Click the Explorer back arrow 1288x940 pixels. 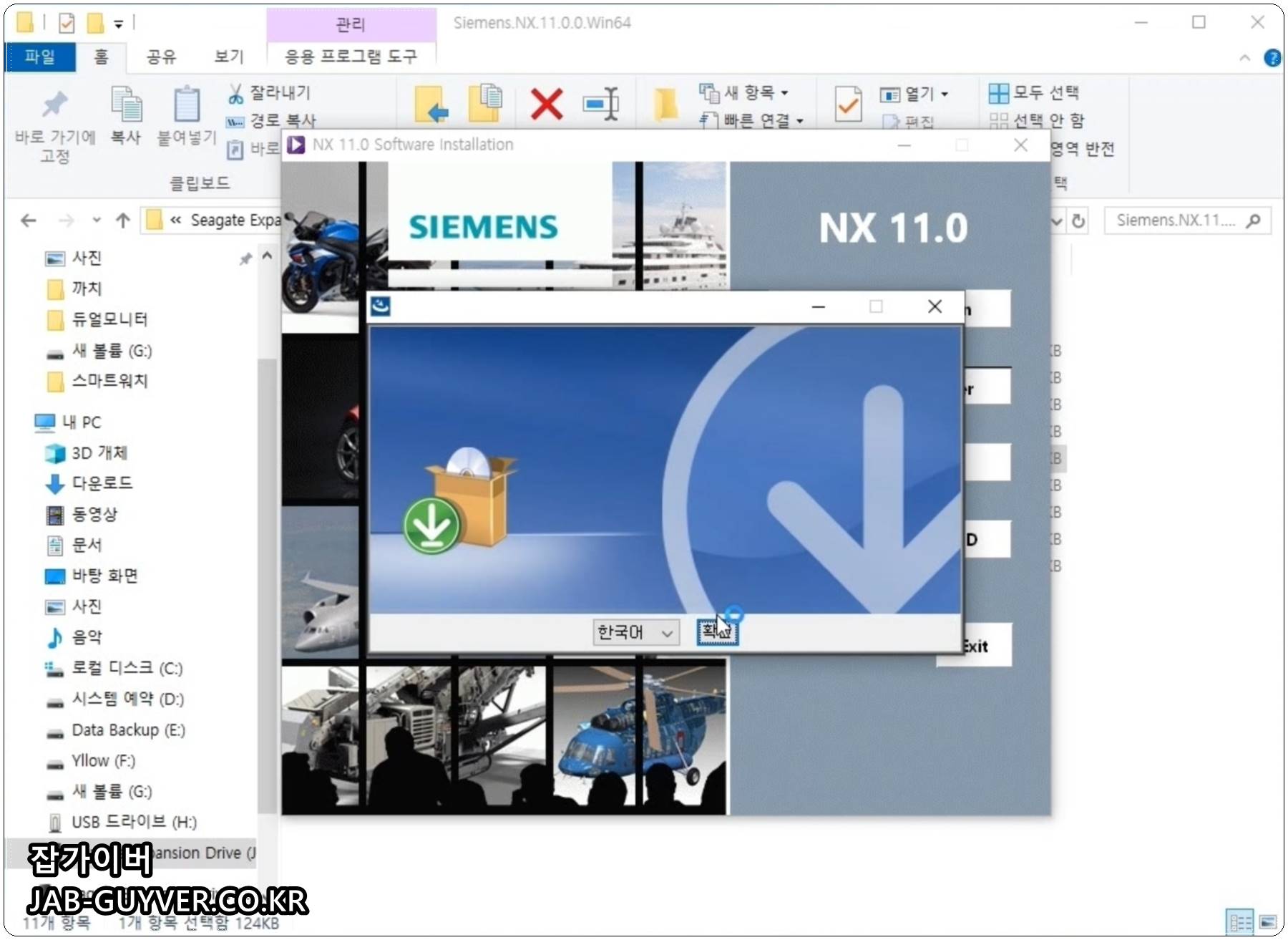(29, 221)
